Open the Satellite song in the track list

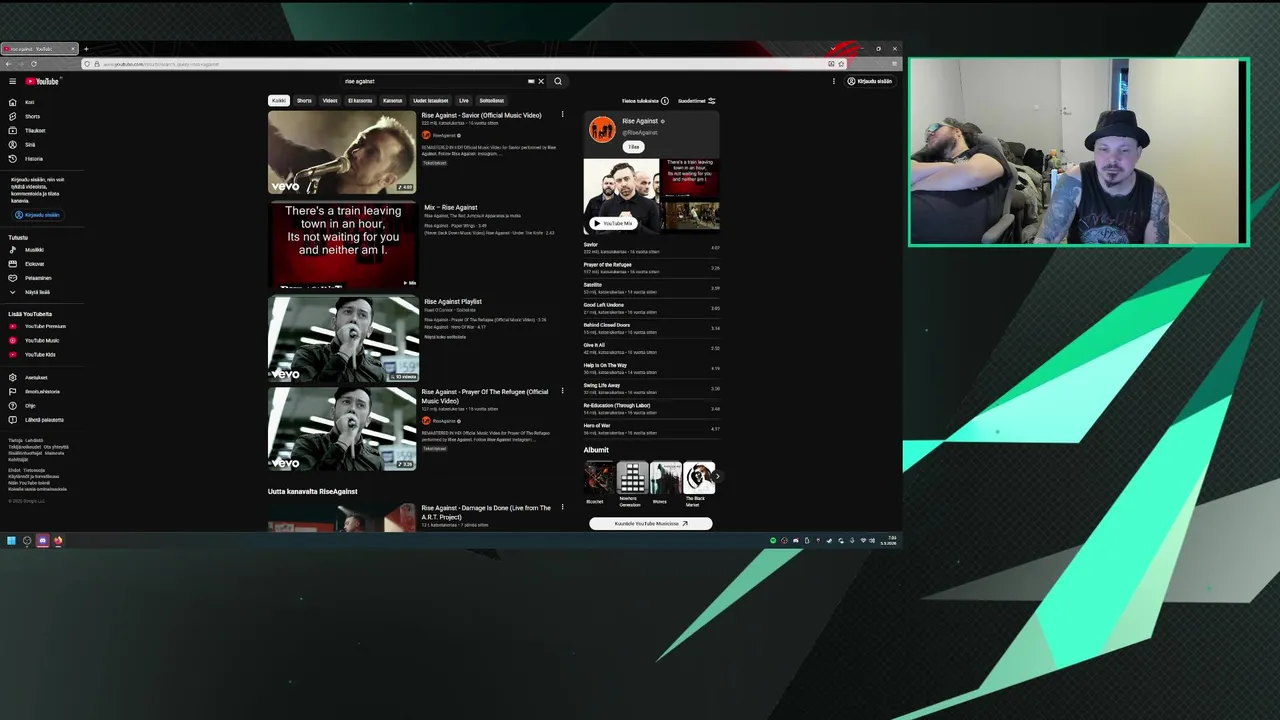tap(651, 288)
